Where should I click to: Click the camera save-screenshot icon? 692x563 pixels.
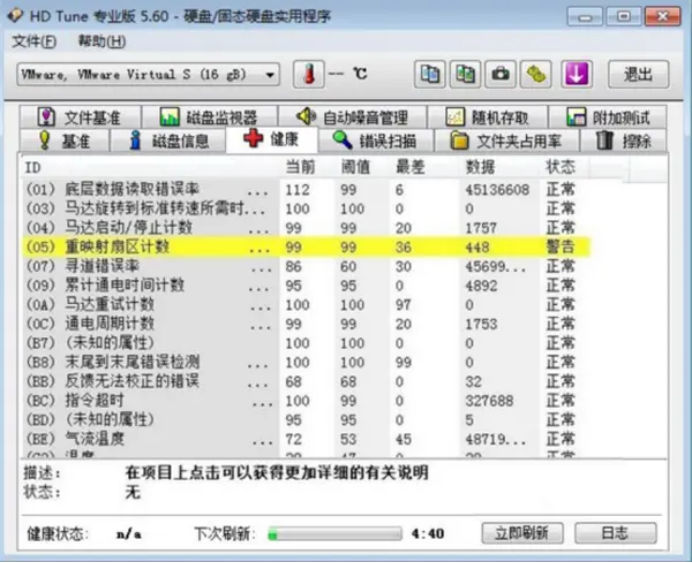[x=500, y=74]
